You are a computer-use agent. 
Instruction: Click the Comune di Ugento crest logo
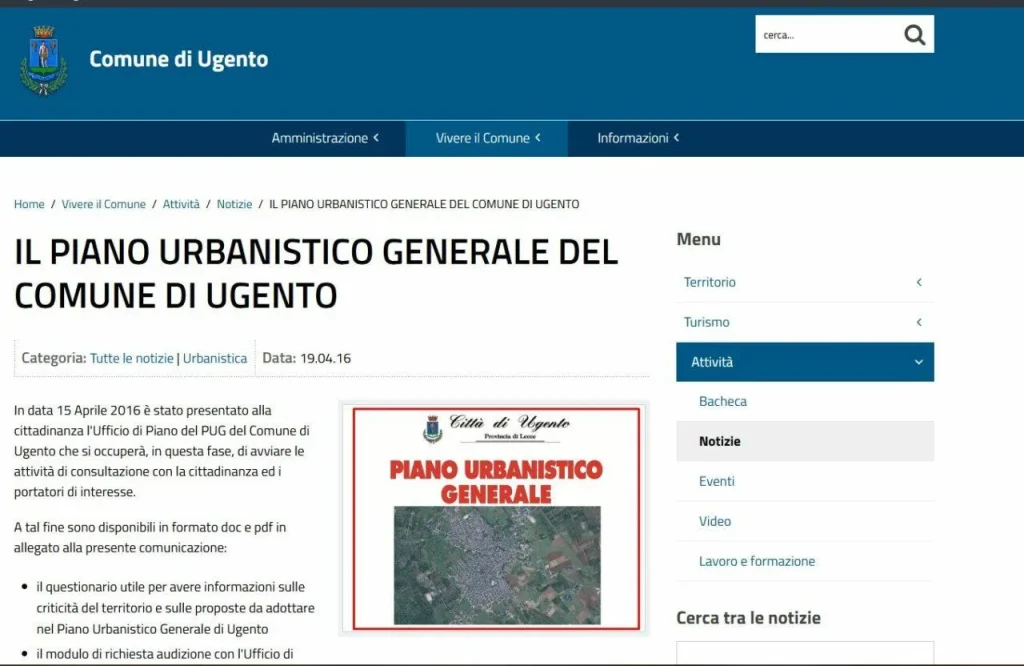pos(44,61)
